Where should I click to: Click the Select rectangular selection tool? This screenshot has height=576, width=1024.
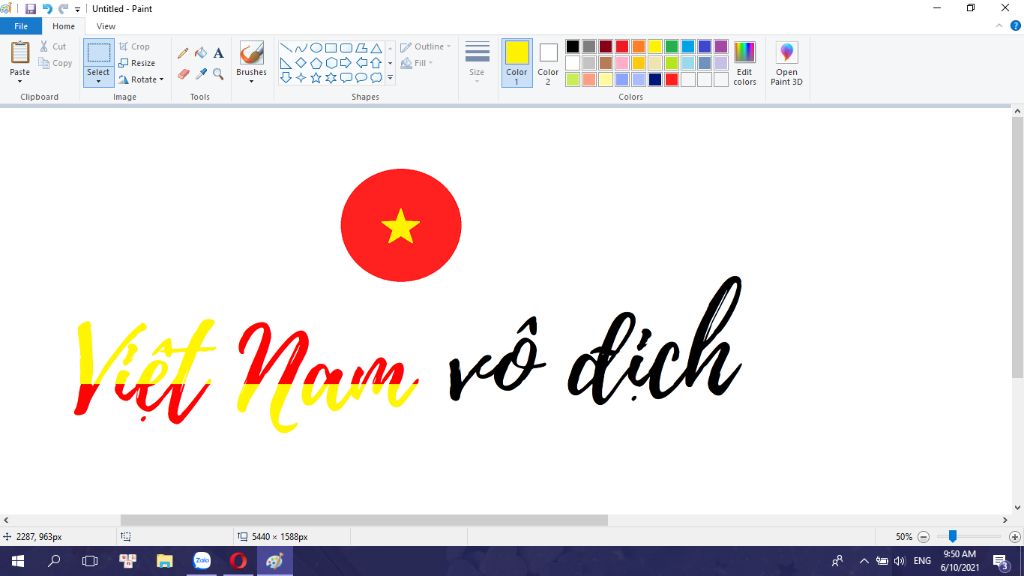99,54
